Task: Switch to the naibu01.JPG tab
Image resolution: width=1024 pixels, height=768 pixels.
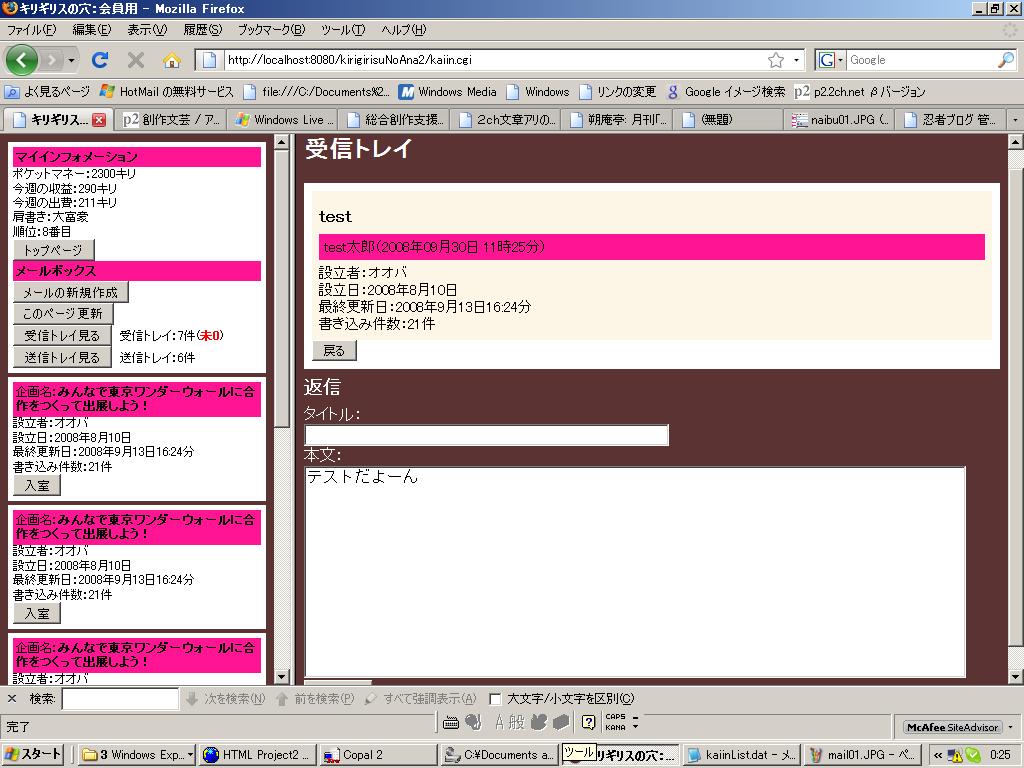Action: click(841, 120)
